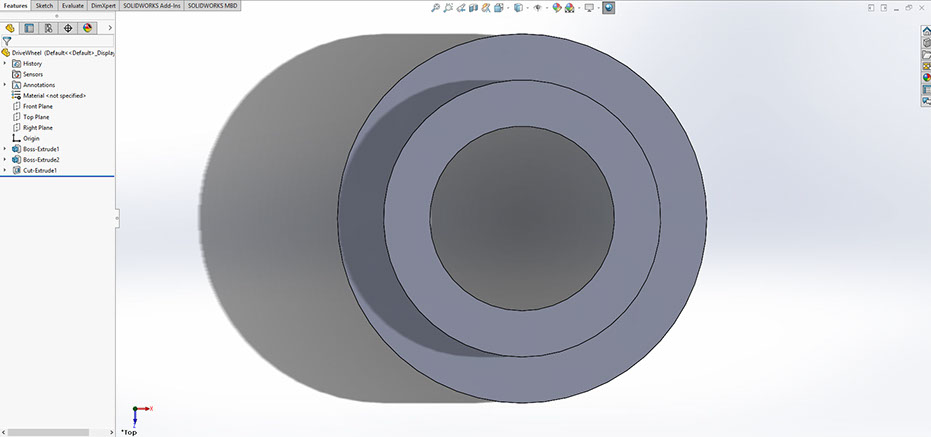Click the feature tree filter icon
This screenshot has width=931, height=437.
[7, 41]
